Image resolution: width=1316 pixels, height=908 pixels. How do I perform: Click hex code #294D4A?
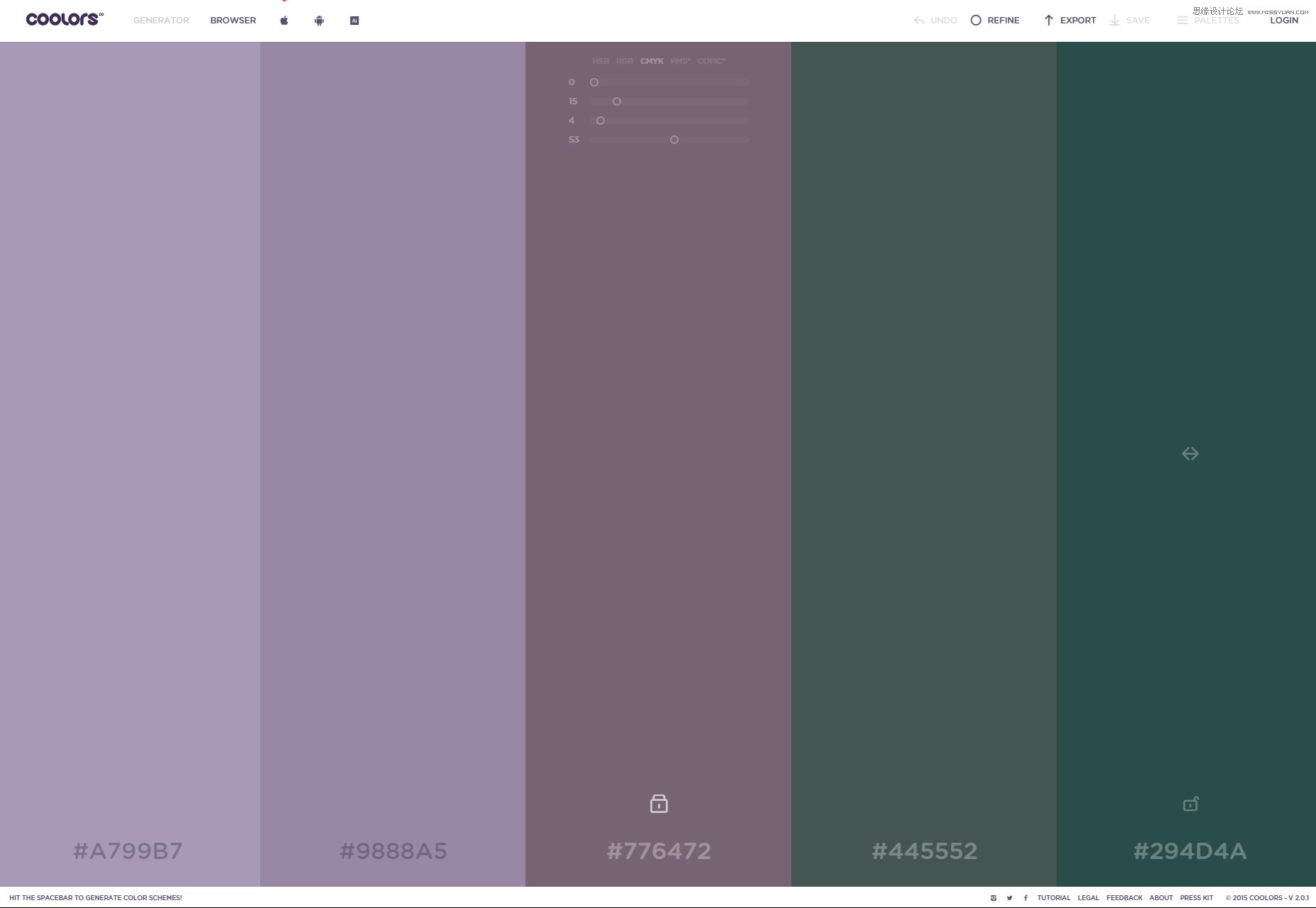click(1190, 851)
